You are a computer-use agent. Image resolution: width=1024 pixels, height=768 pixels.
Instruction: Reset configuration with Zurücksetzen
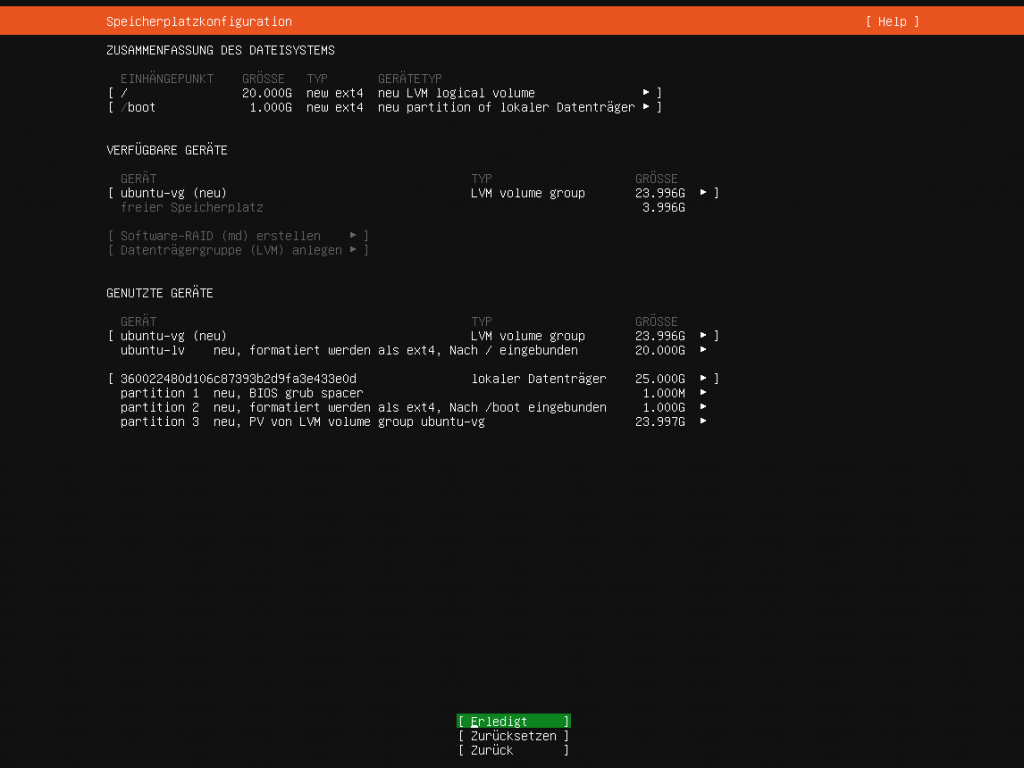point(513,736)
